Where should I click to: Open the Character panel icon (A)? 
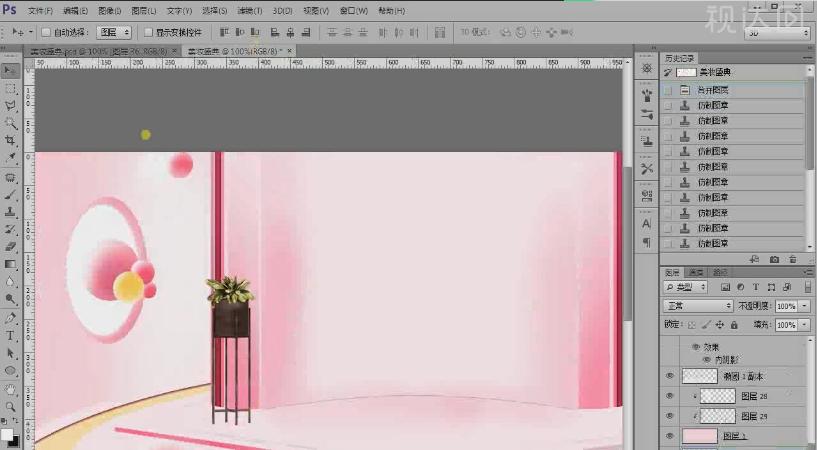(x=646, y=224)
